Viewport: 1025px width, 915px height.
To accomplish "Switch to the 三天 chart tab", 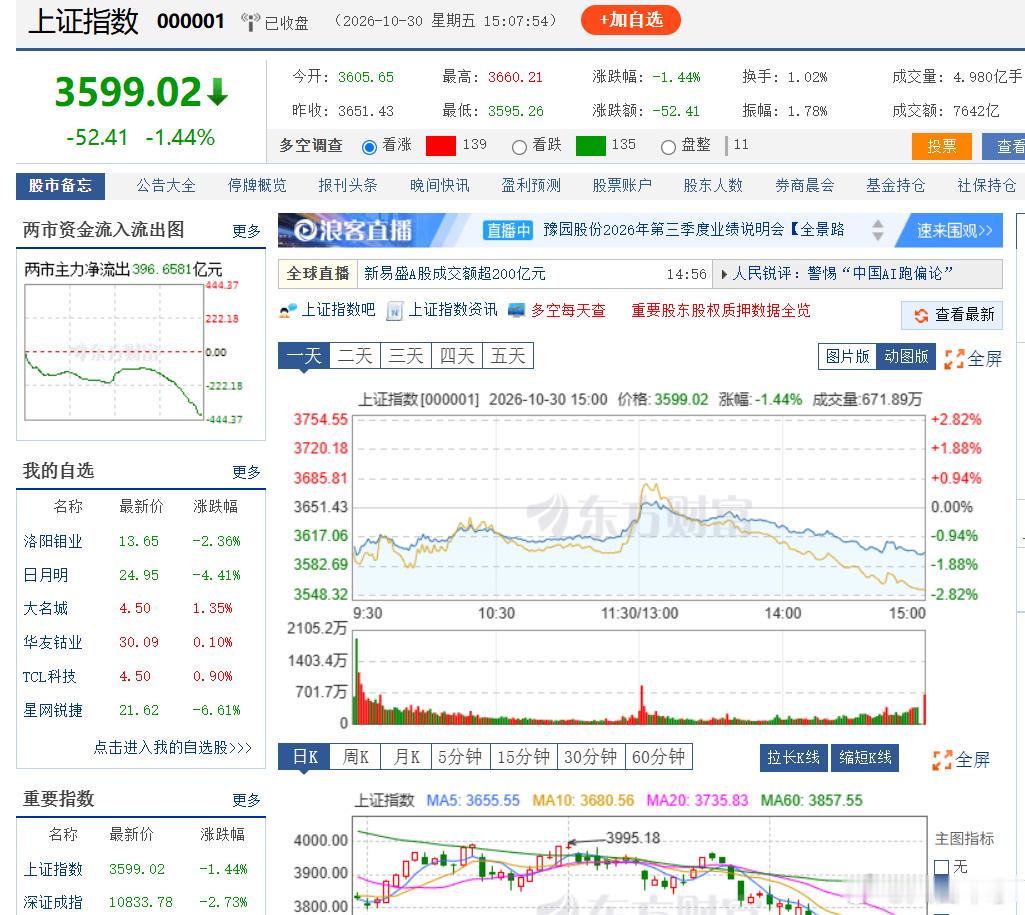I will [x=406, y=356].
